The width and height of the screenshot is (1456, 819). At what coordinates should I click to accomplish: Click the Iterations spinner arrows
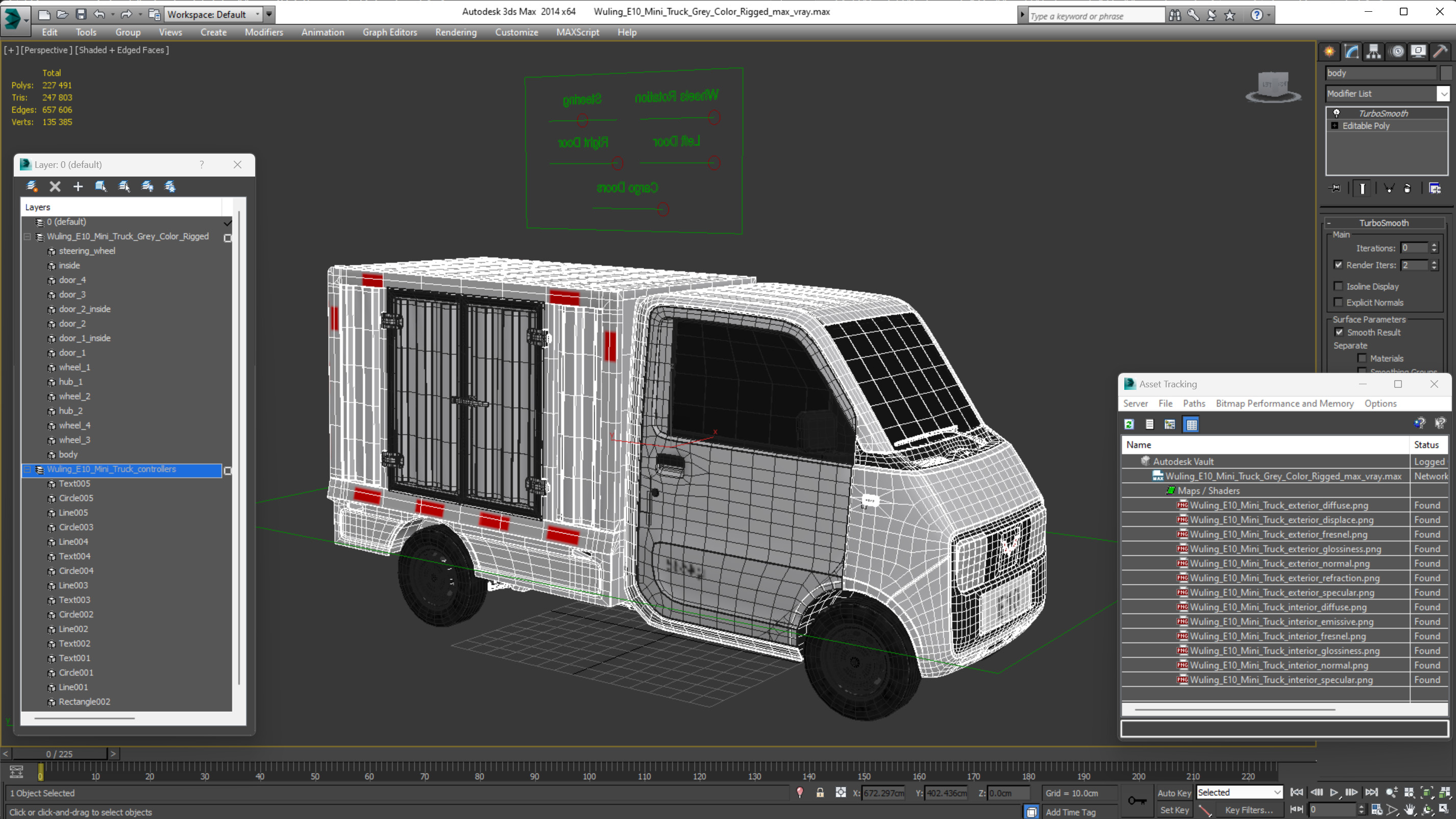(1434, 248)
